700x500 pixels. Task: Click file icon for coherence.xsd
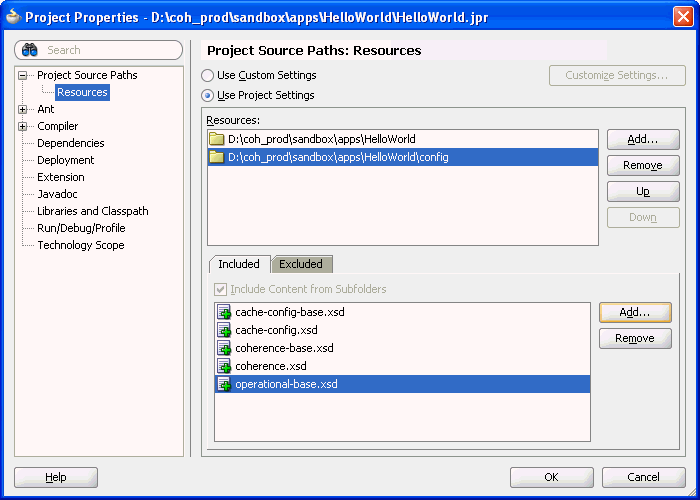(224, 366)
